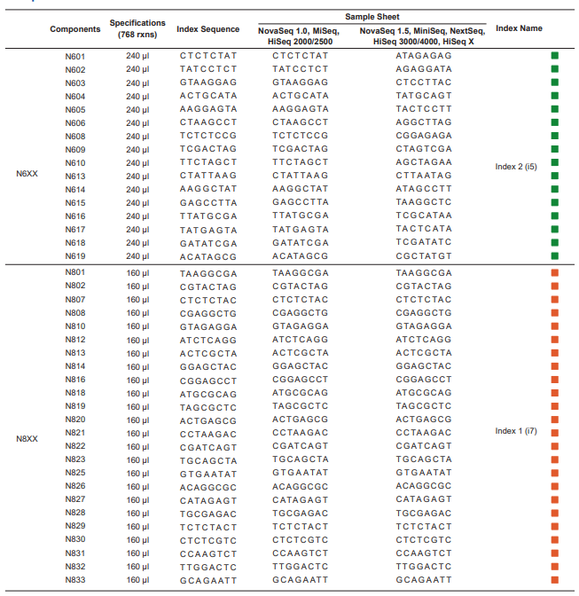
Task: Click the orange square in the N833 row
Action: [555, 580]
